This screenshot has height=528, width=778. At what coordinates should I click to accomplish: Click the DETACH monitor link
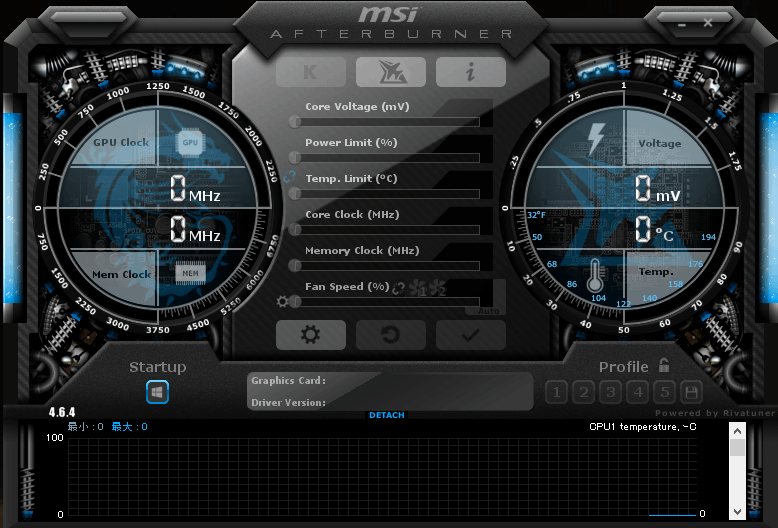coord(387,415)
